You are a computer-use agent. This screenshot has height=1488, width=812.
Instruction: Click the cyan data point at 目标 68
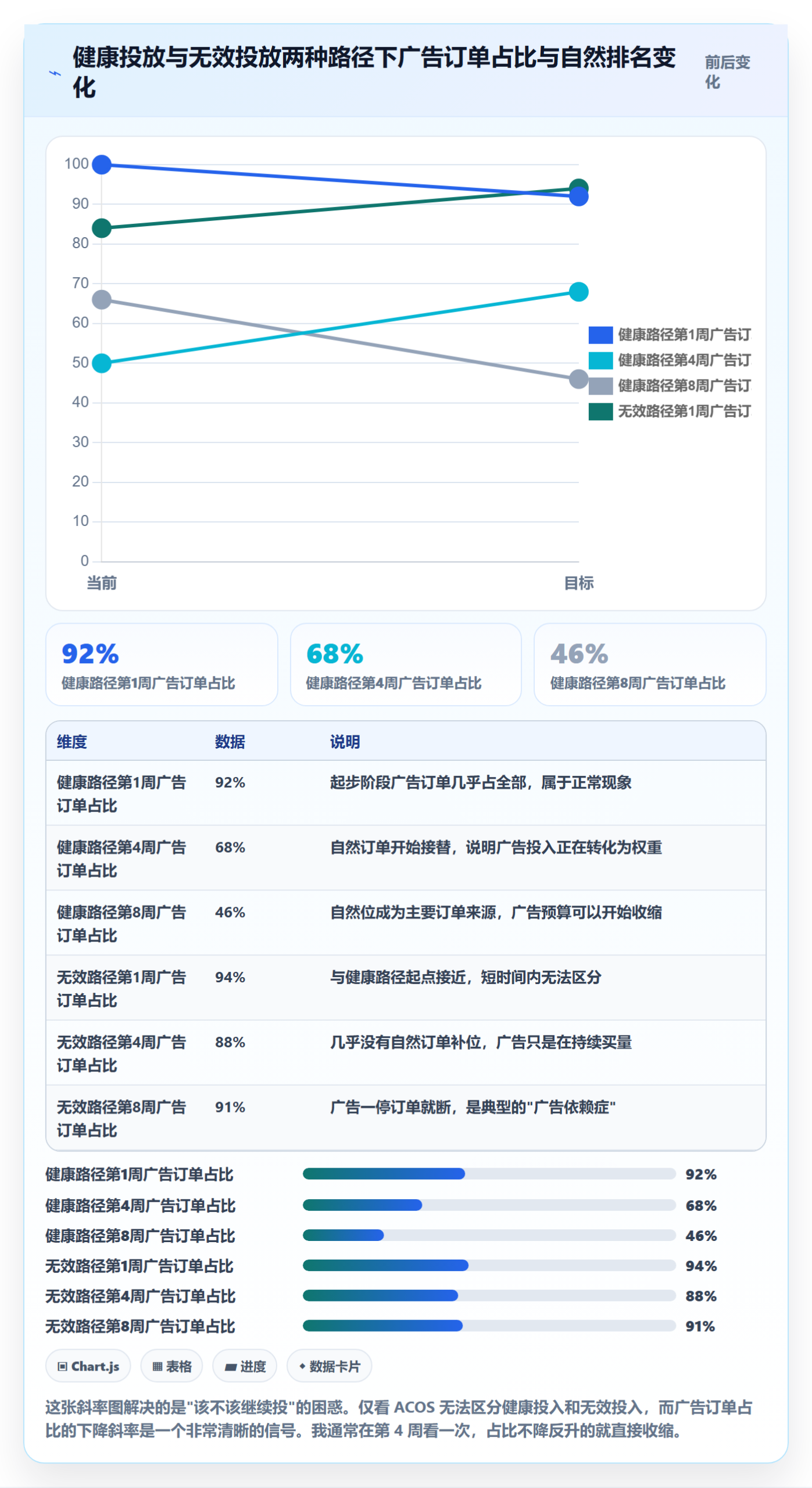click(578, 291)
